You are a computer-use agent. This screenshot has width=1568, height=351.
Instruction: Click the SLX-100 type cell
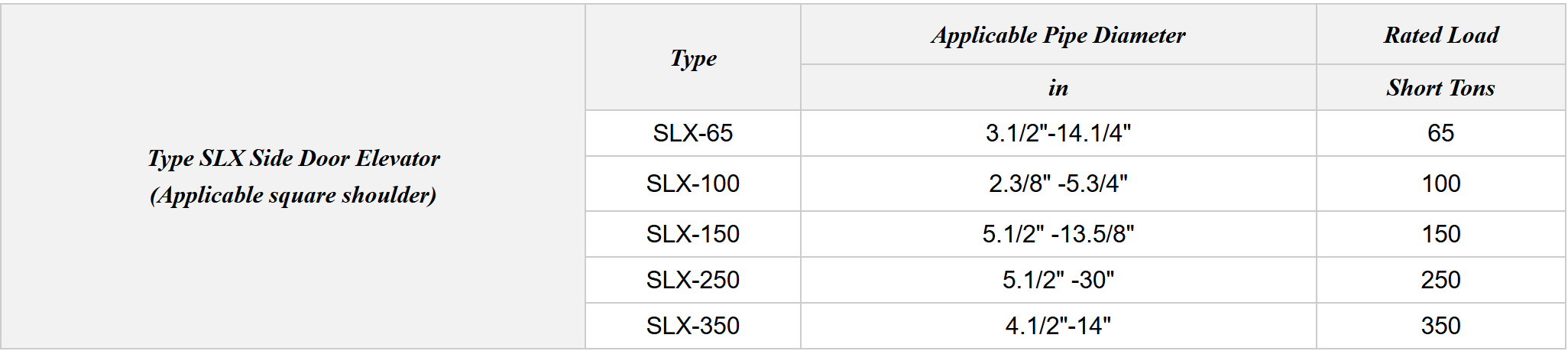[x=693, y=184]
